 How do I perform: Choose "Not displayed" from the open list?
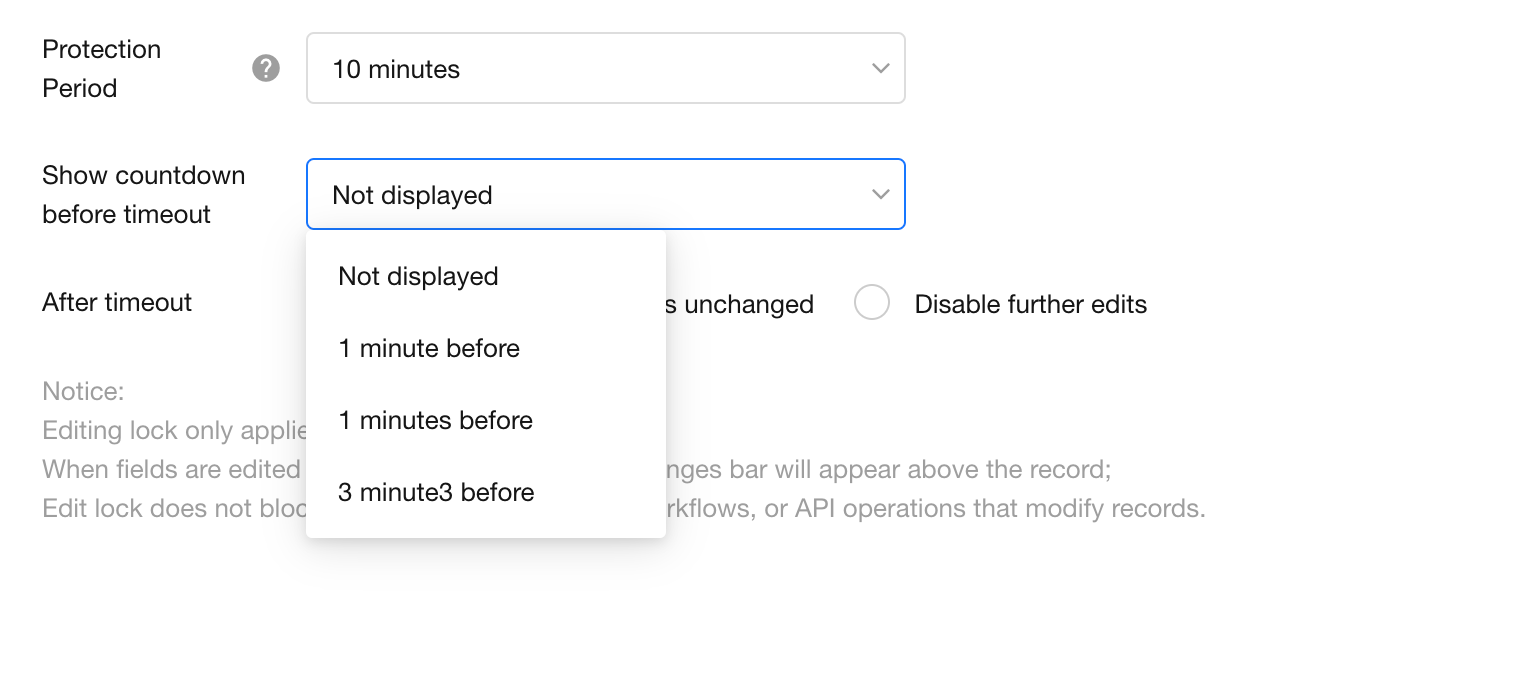[418, 276]
